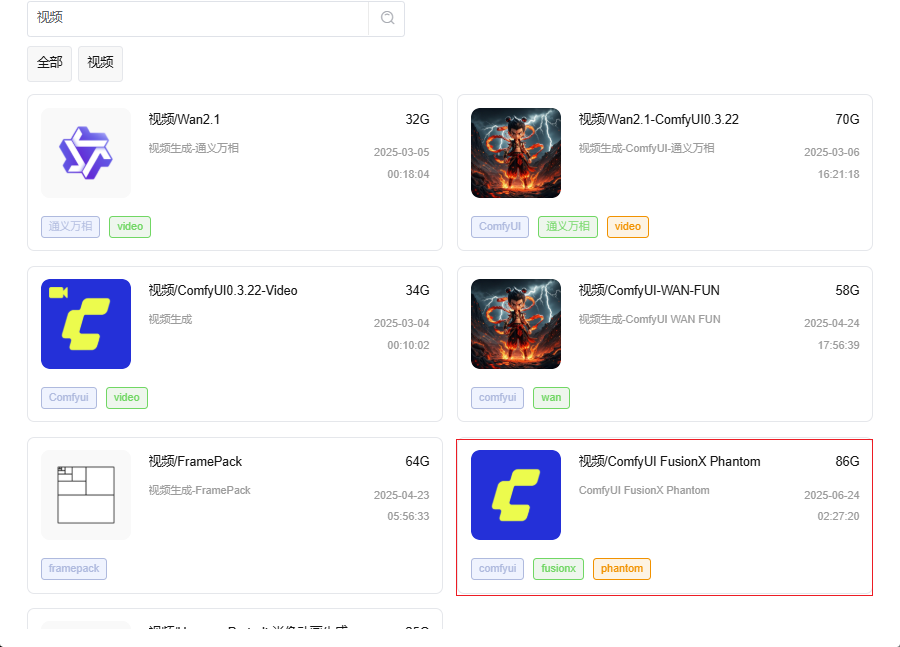Open the 视频/Wan2.1 title
Viewport: 900px width, 647px height.
(x=184, y=119)
